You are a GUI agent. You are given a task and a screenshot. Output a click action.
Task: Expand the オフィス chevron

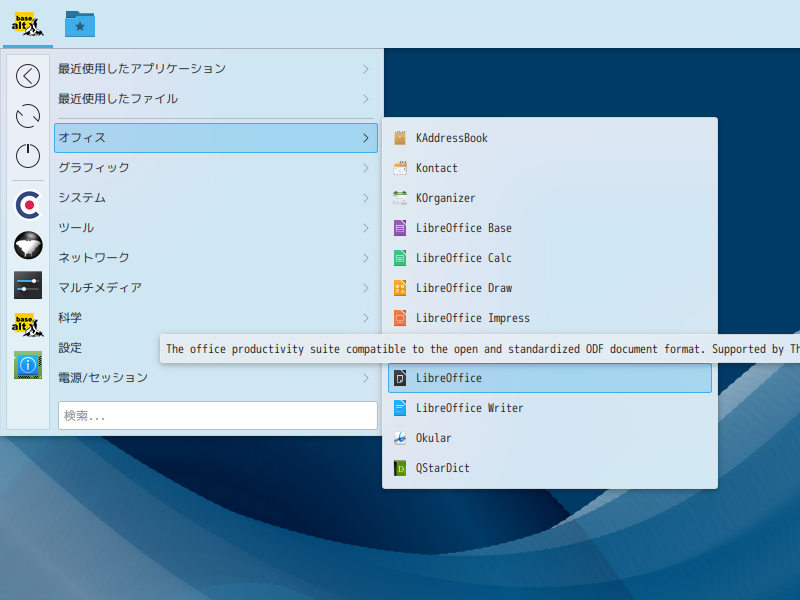click(366, 138)
